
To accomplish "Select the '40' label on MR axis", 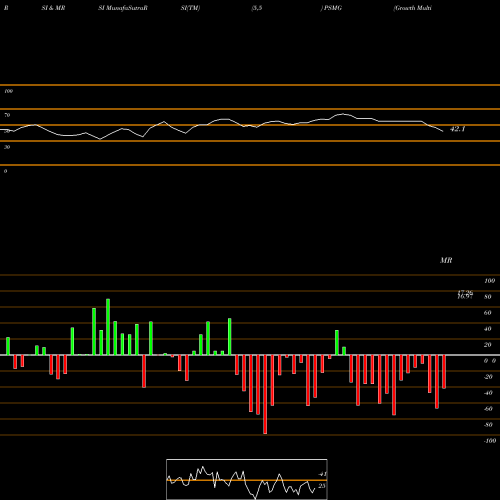I will click(488, 329).
